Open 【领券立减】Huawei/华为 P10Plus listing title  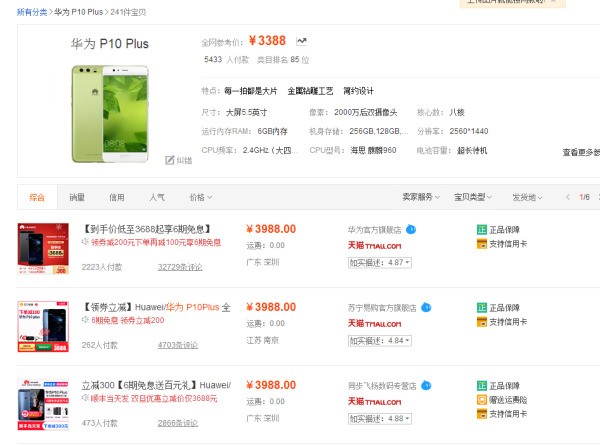(x=156, y=307)
